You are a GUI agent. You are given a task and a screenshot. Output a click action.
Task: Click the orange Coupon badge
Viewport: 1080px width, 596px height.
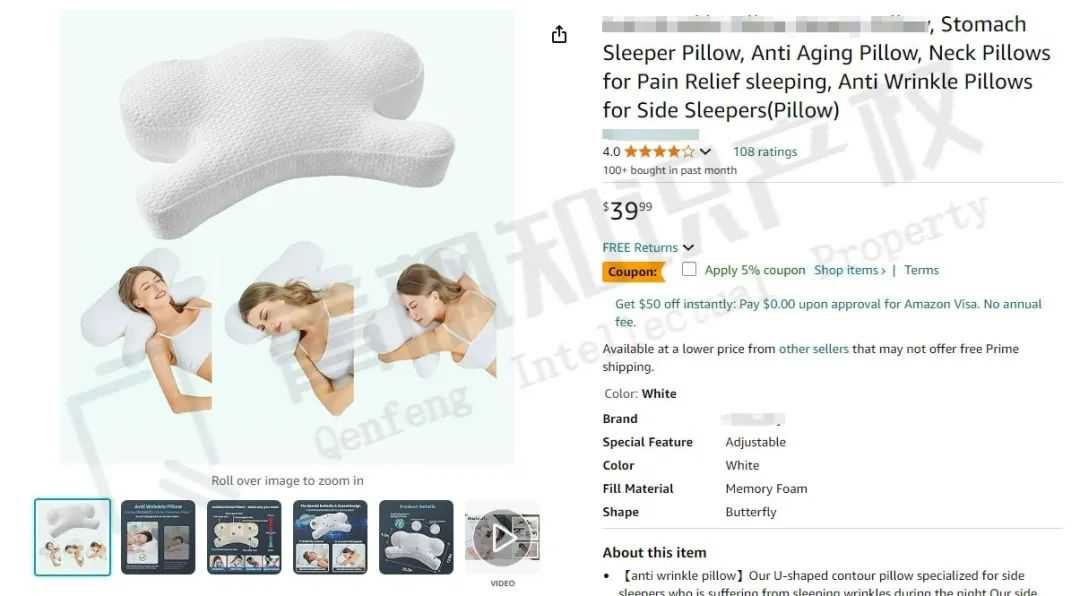pyautogui.click(x=634, y=271)
